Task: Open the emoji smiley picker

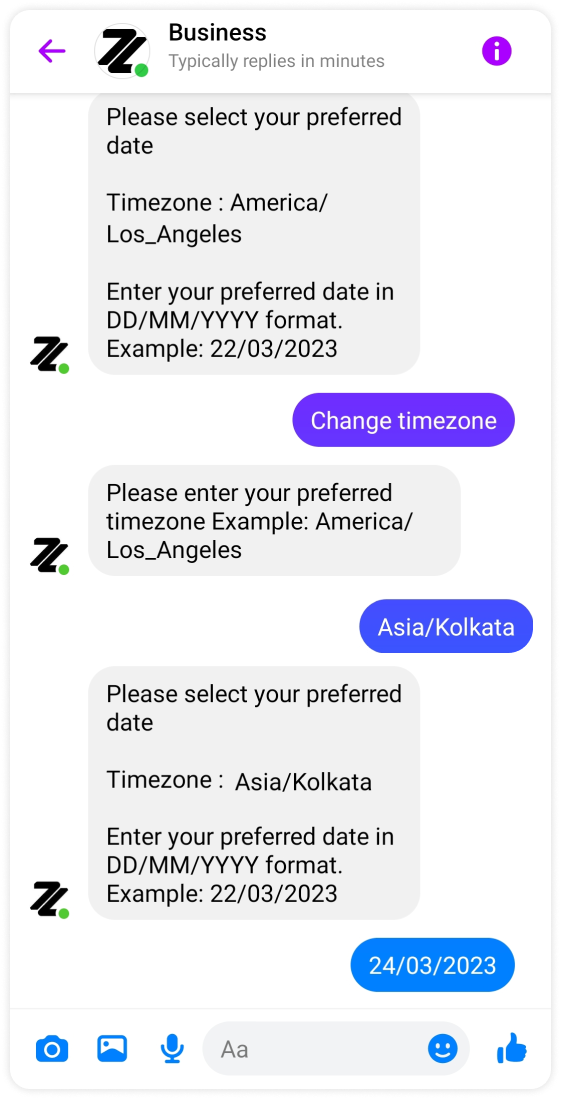Action: [442, 1049]
